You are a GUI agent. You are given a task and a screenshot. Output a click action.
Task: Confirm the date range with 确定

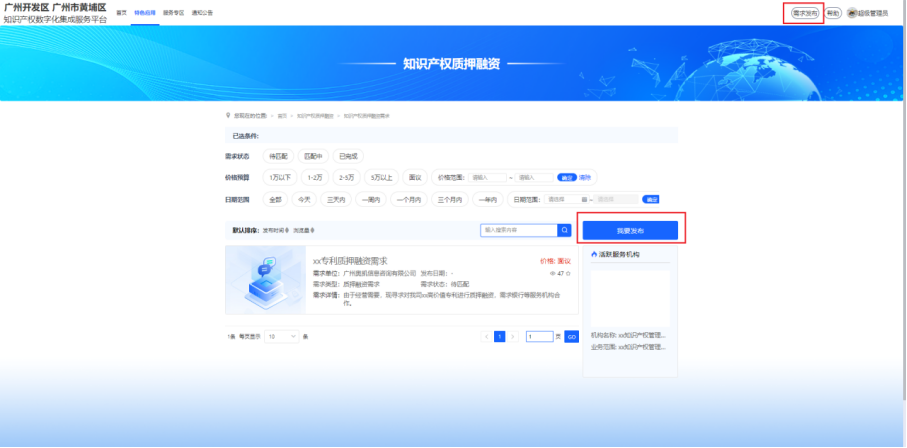[651, 200]
